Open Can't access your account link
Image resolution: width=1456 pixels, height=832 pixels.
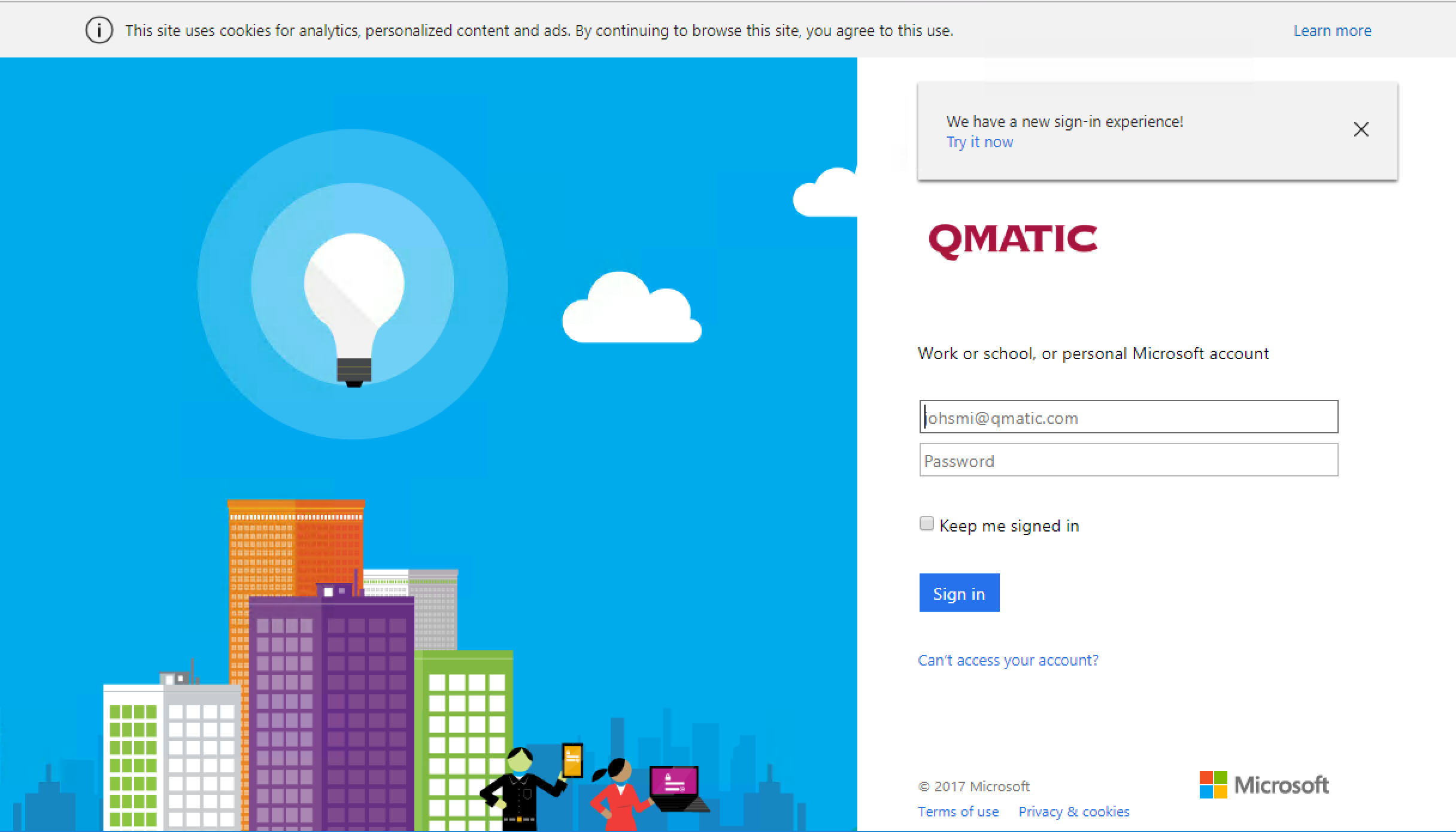click(x=1008, y=660)
